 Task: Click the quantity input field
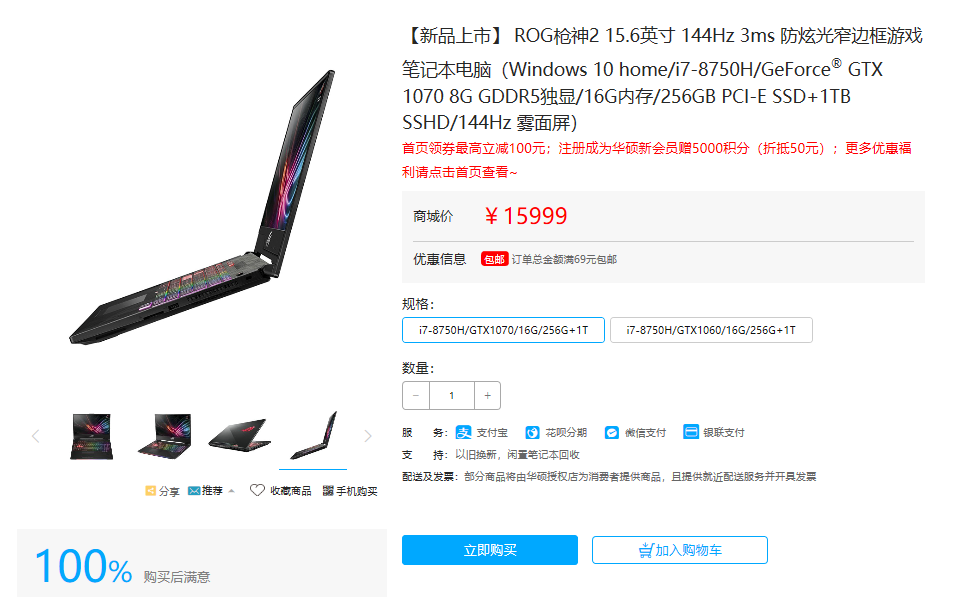coord(452,396)
